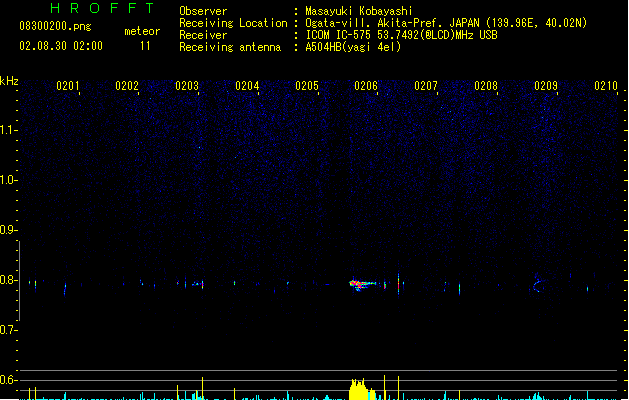Image resolution: width=629 pixels, height=400 pixels.
Task: Select the filename 08300200.png
Action: click(x=55, y=26)
